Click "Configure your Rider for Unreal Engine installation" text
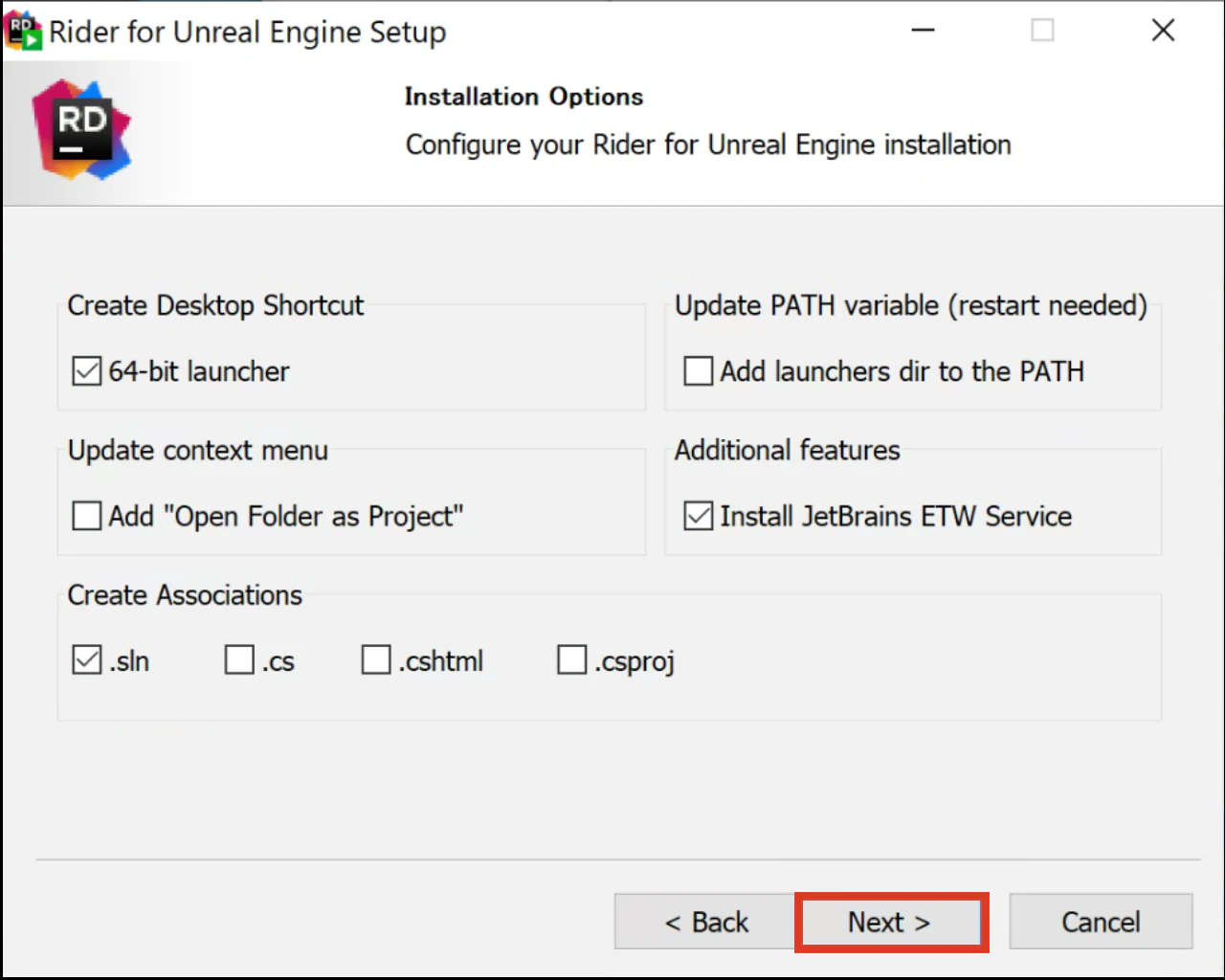 click(708, 145)
